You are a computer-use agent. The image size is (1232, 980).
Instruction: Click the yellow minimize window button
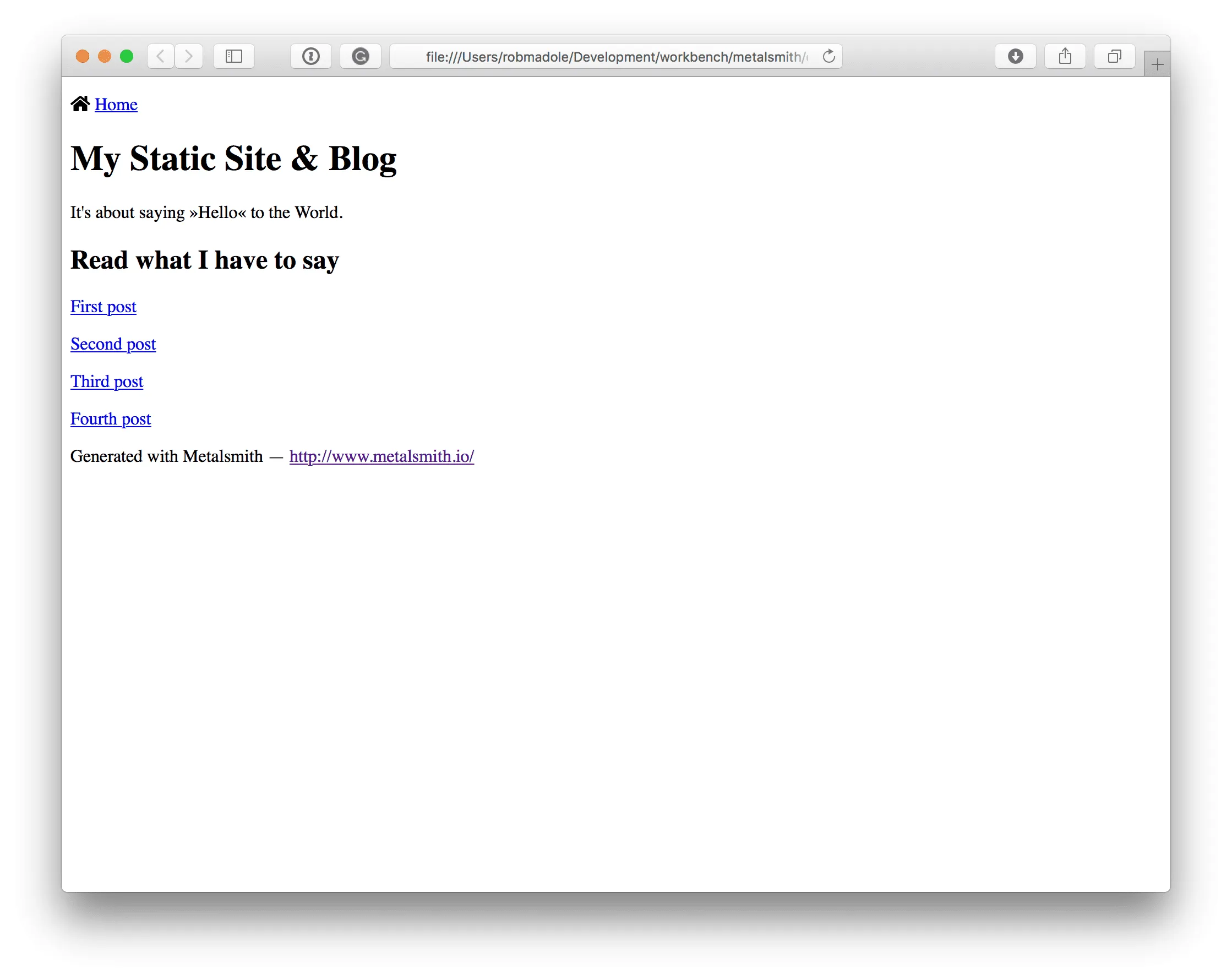tap(105, 56)
